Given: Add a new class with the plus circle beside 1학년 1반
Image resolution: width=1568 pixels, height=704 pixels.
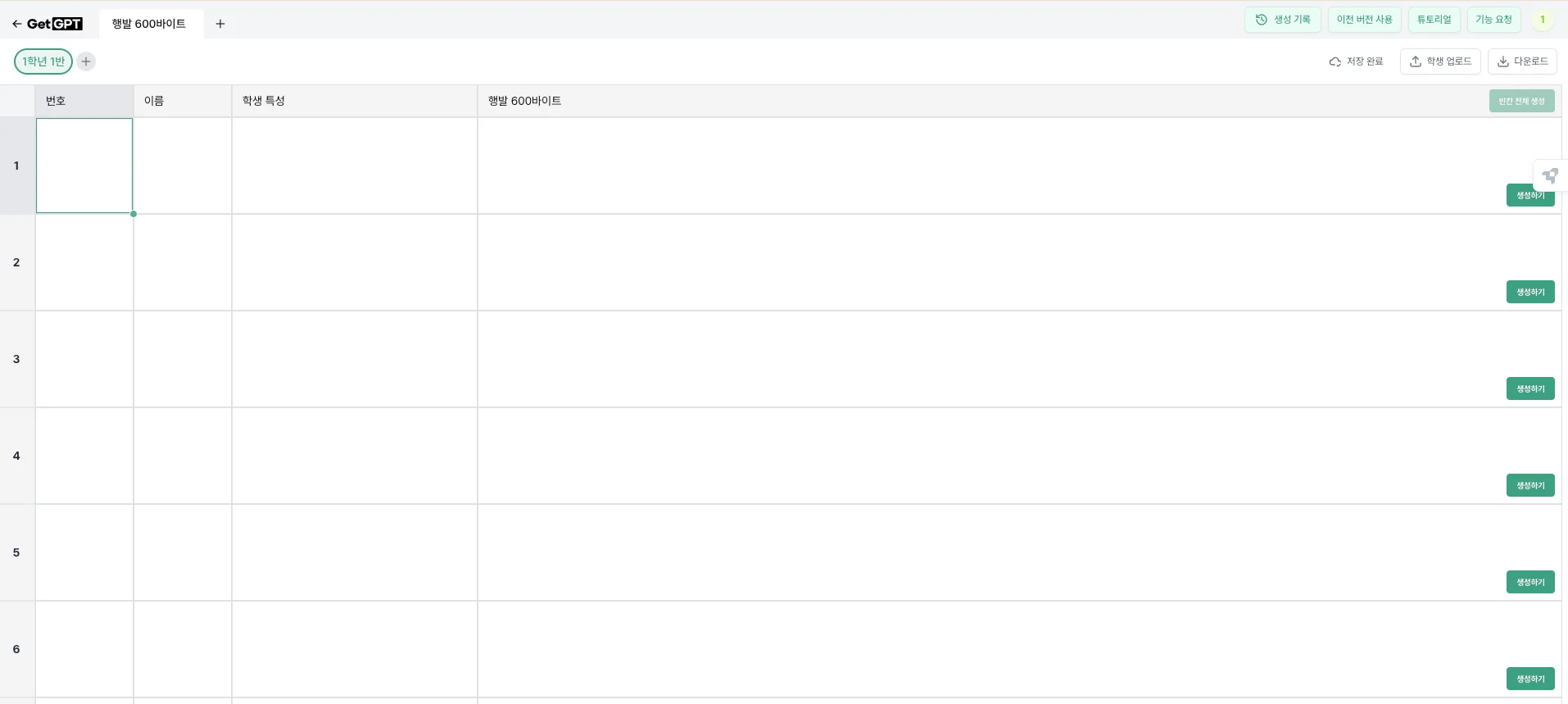Looking at the screenshot, I should [x=86, y=61].
